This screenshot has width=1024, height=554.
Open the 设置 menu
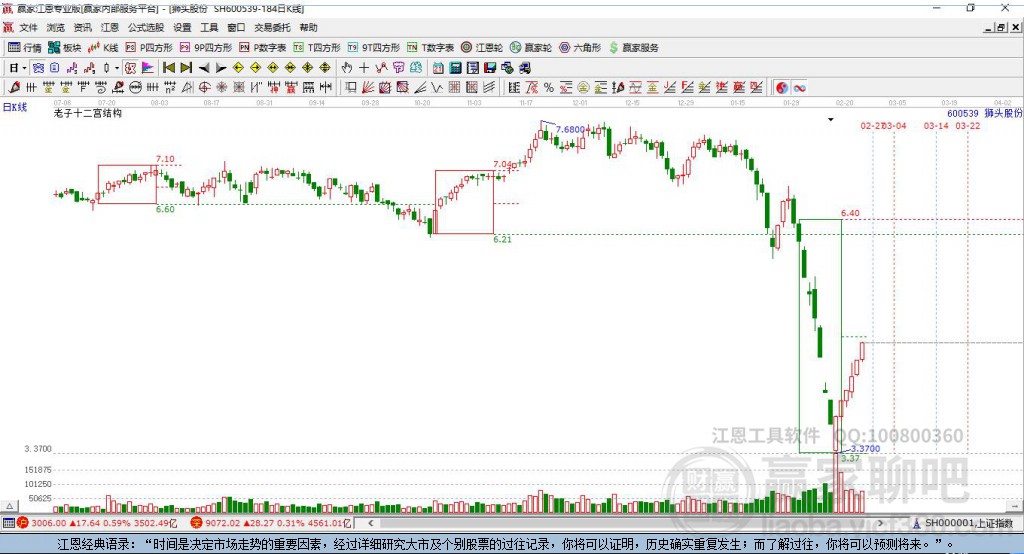pos(182,27)
